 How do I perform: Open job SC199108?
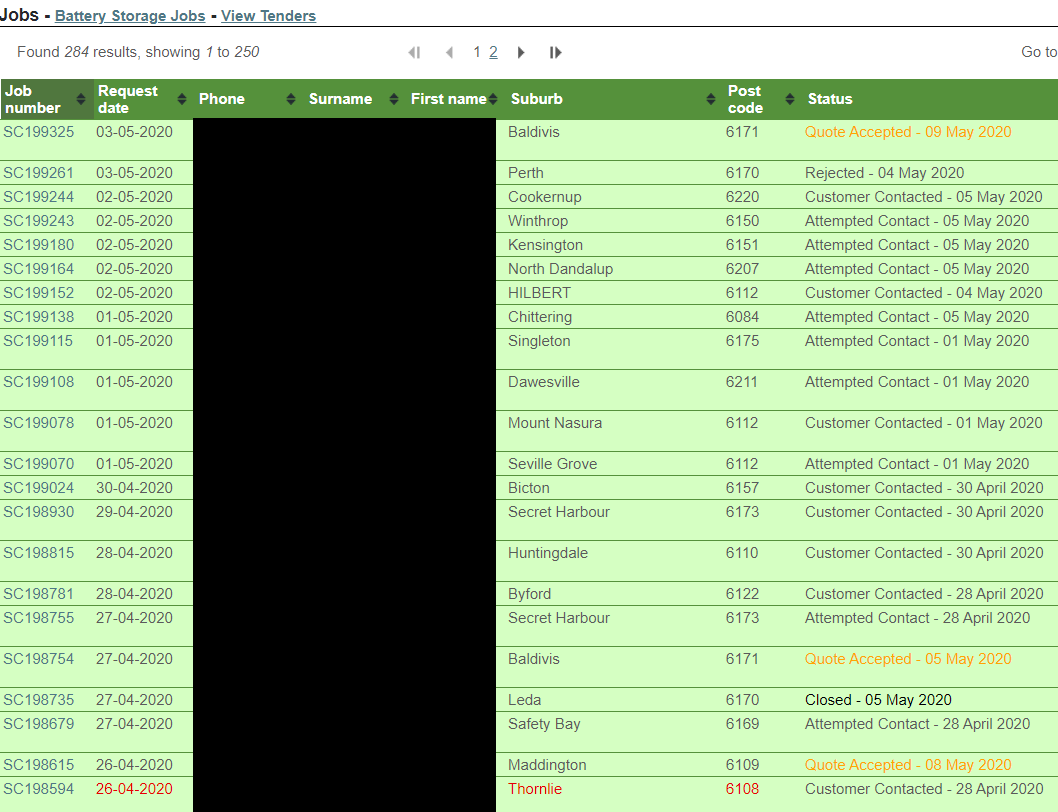tap(38, 382)
